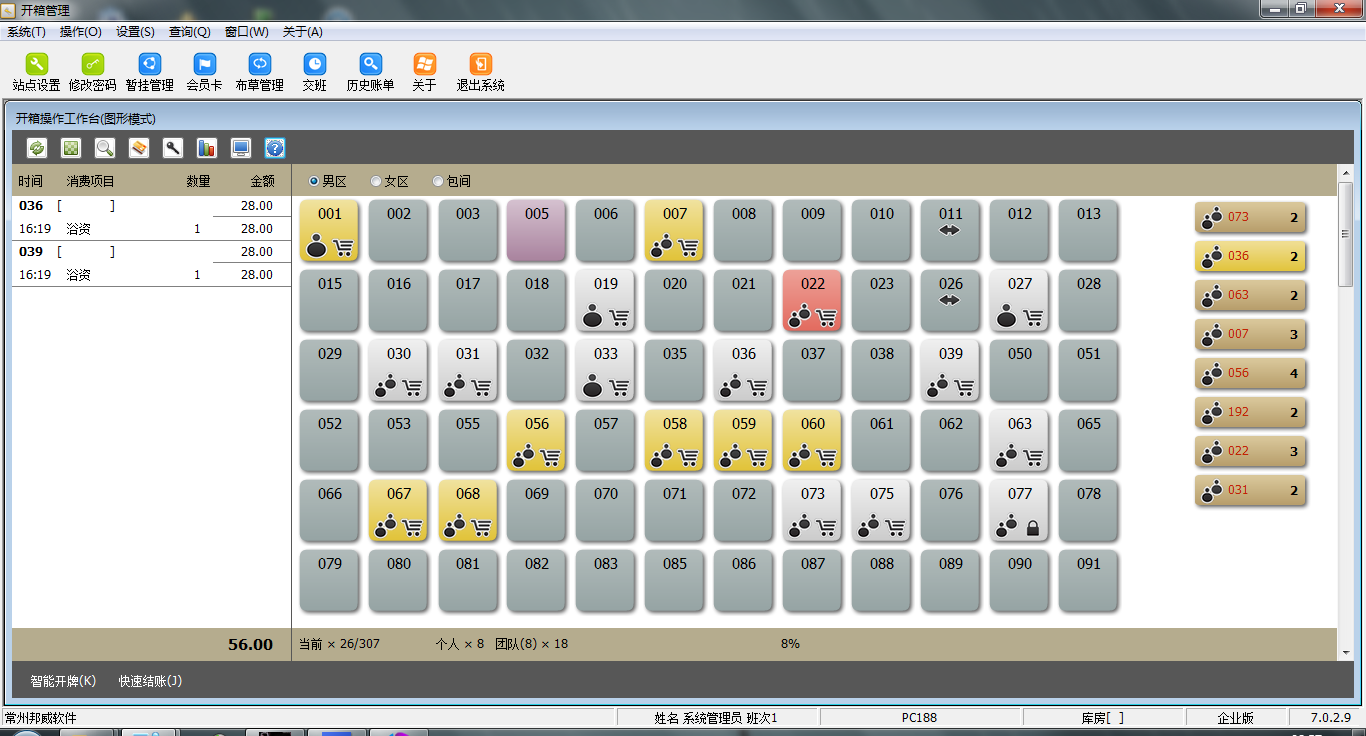
Task: Select the 男区 radio button
Action: tap(314, 182)
